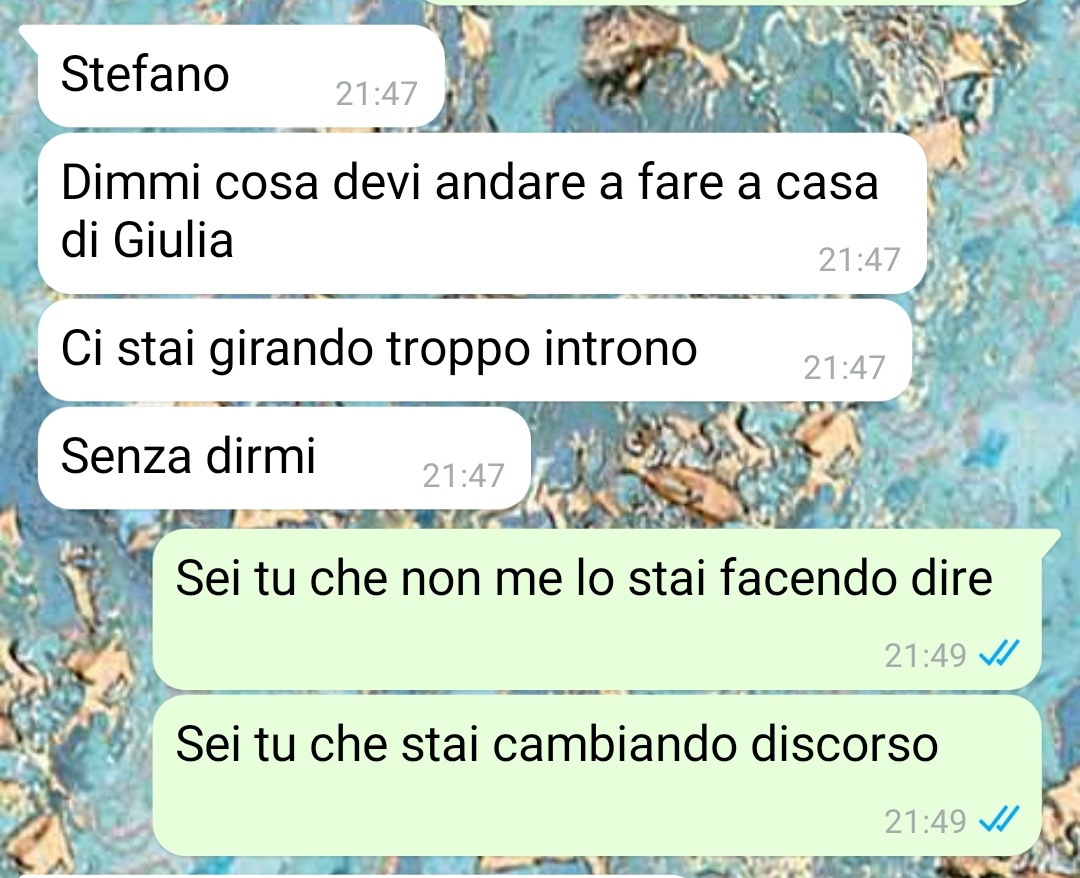The width and height of the screenshot is (1080, 878).
Task: Tap the 21:47 timestamp on 'di Giulia' bubble
Action: click(860, 260)
